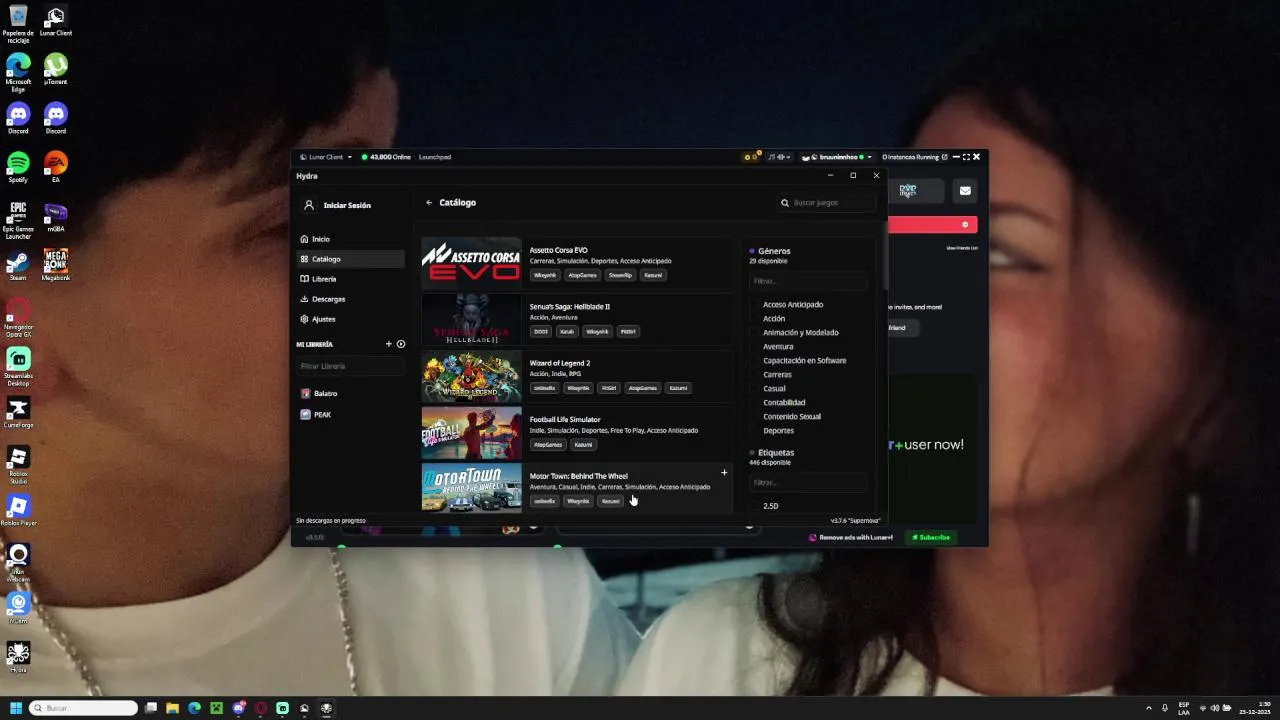Image resolution: width=1280 pixels, height=720 pixels.
Task: Check Carreras genre filter
Action: coord(771,374)
